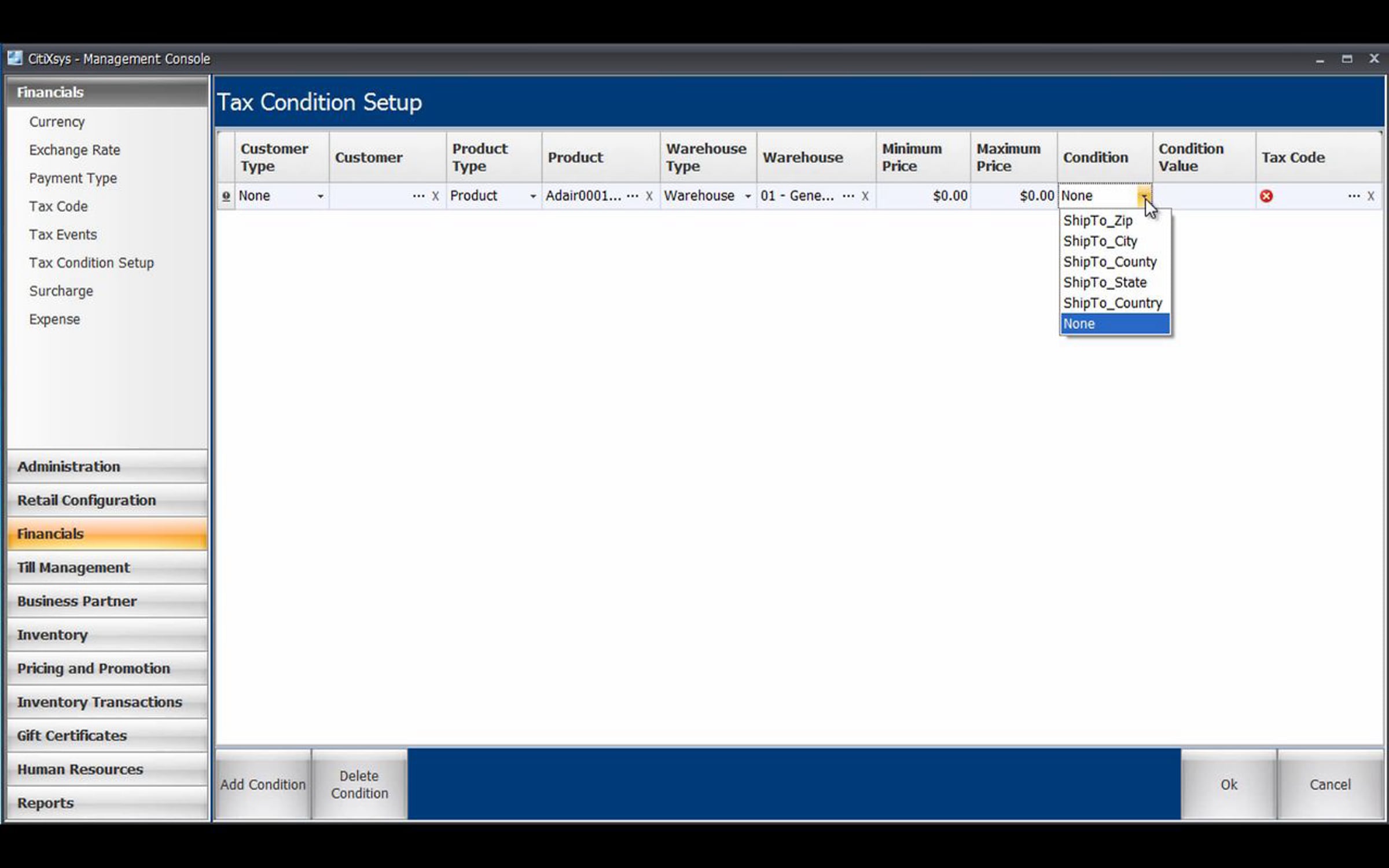Click Customer field ellipsis browse icon

[x=418, y=196]
